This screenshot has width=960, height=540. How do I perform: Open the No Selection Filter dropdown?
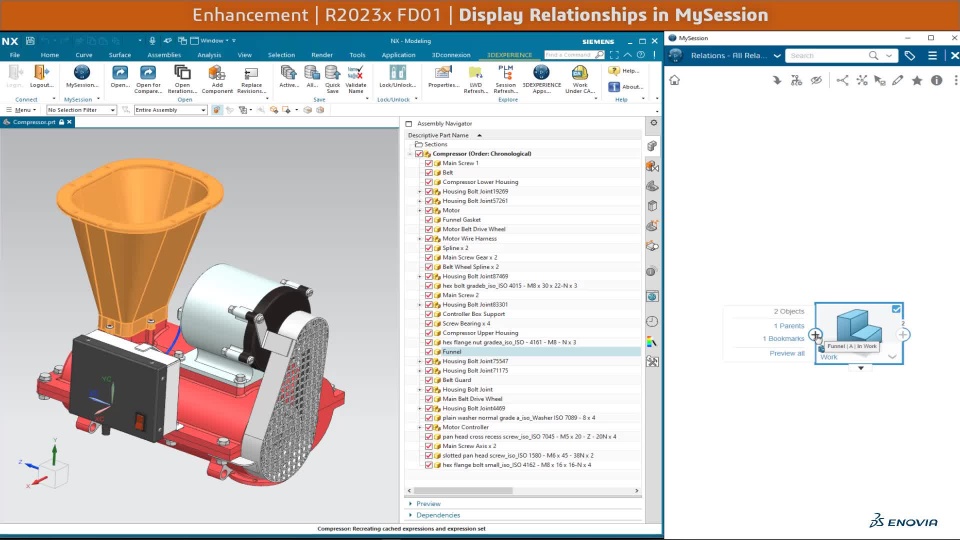tap(81, 110)
